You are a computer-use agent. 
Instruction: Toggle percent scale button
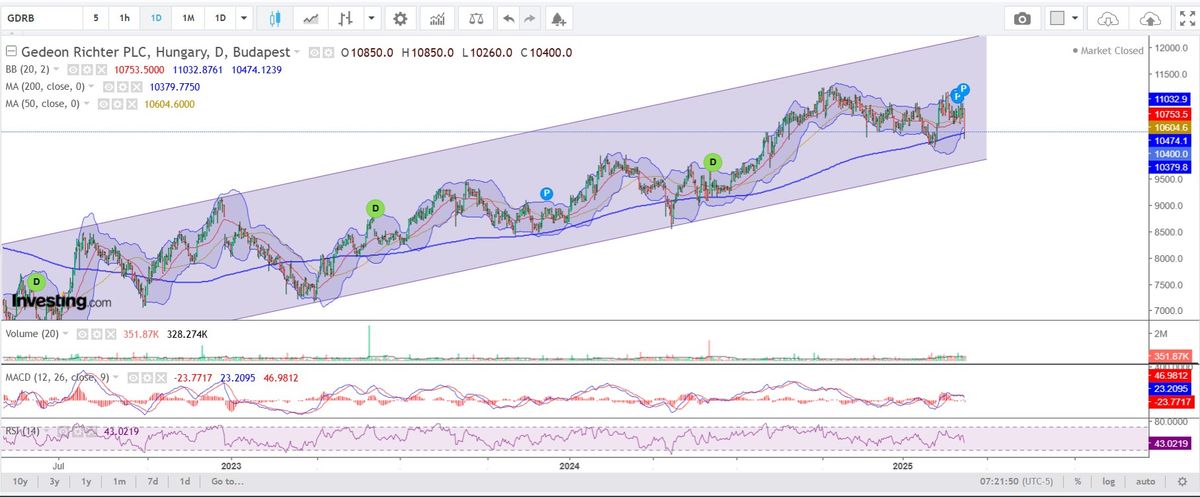pyautogui.click(x=1077, y=481)
